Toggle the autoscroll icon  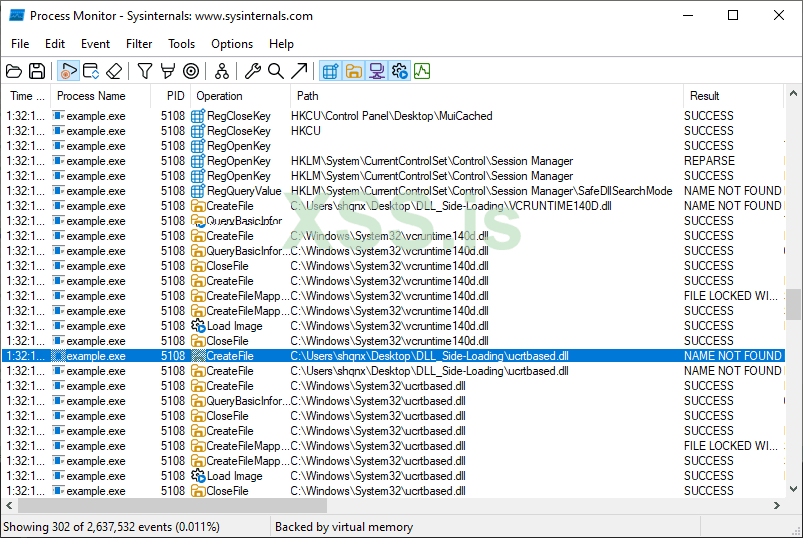point(91,71)
